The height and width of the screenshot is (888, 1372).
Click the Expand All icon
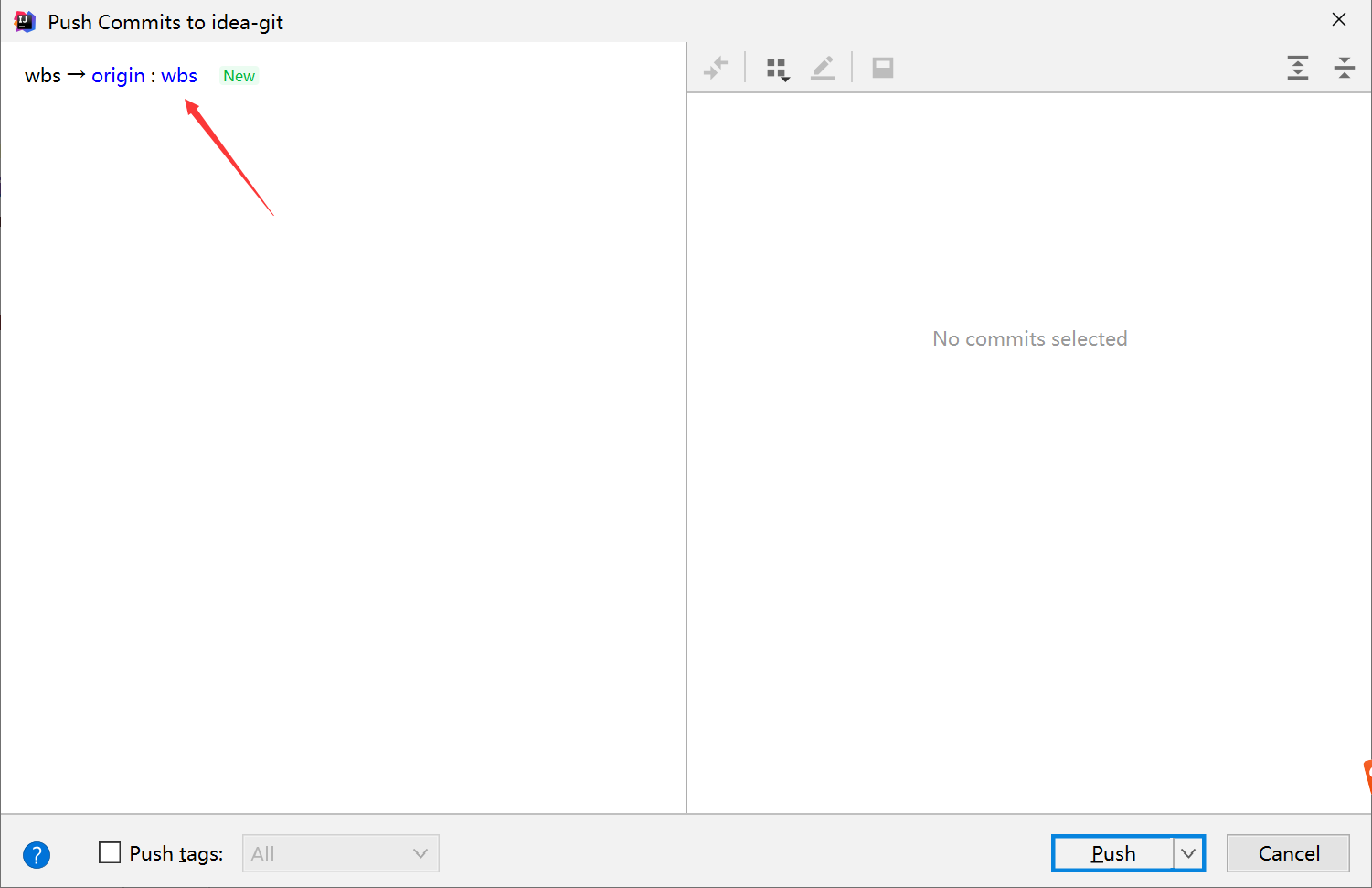(x=1298, y=68)
